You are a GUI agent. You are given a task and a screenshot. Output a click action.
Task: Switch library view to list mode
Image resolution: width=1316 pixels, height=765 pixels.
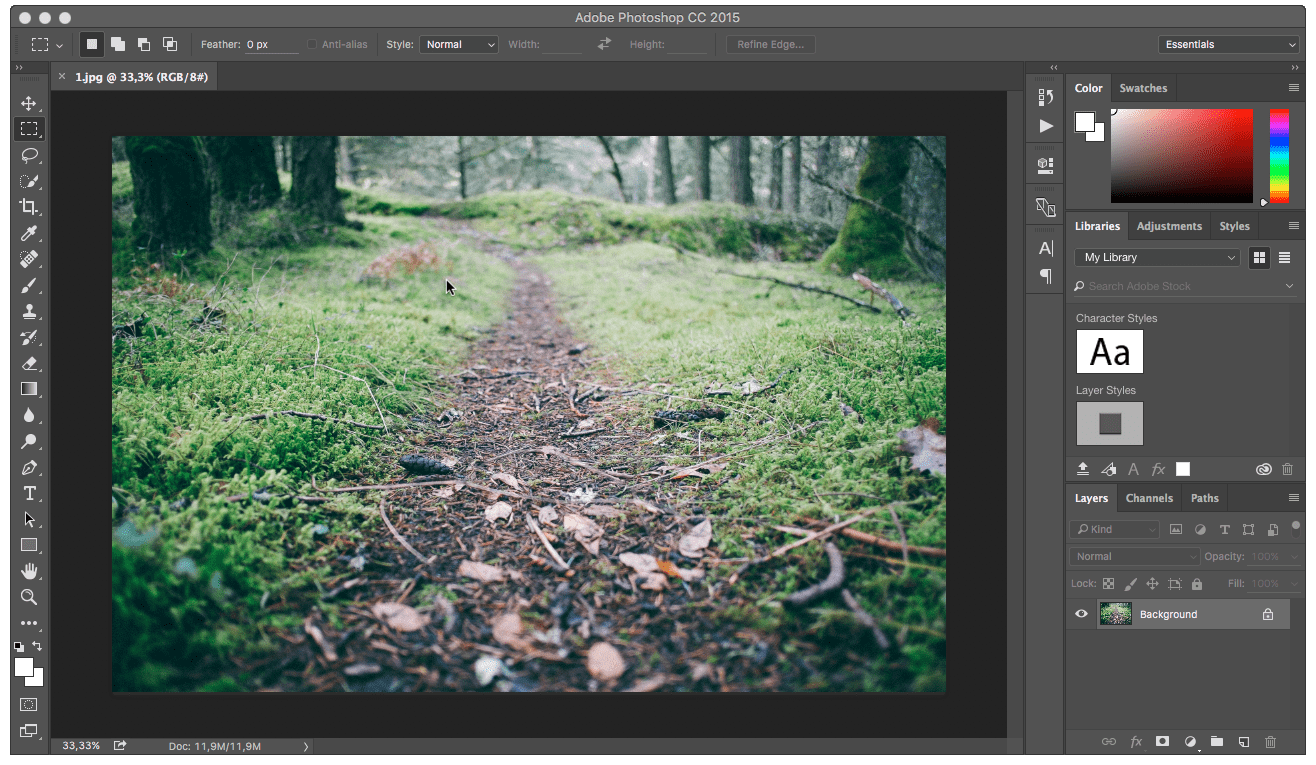1284,258
